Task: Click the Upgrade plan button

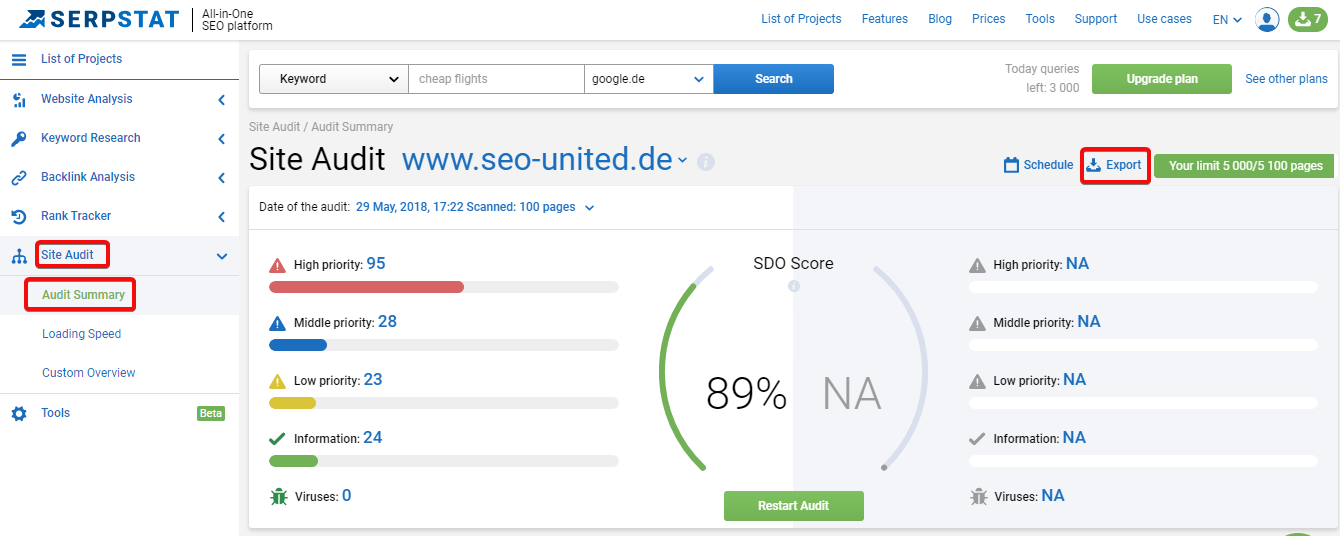Action: (1162, 79)
